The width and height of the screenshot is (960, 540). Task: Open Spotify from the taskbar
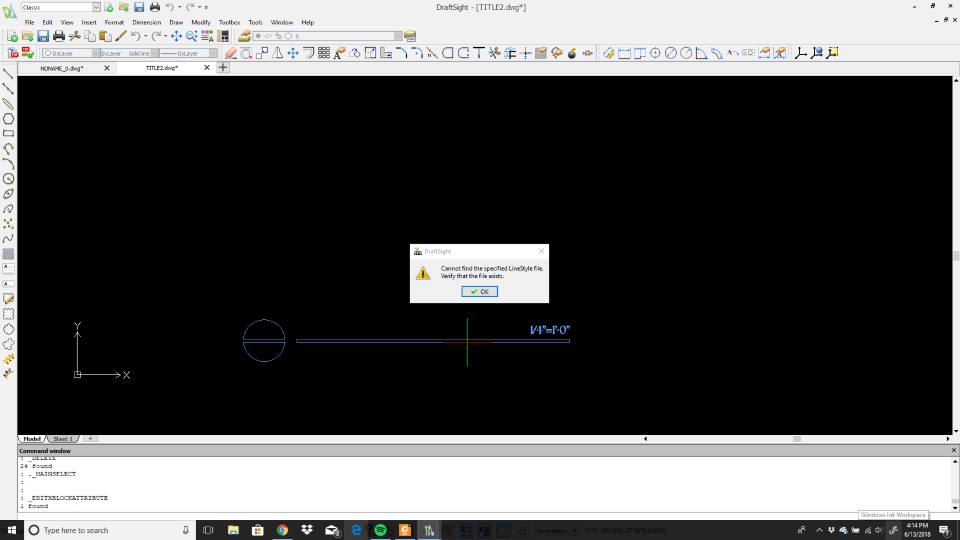pyautogui.click(x=380, y=530)
